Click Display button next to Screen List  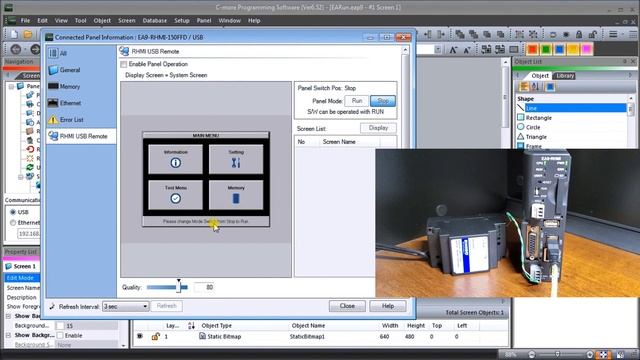[x=378, y=128]
